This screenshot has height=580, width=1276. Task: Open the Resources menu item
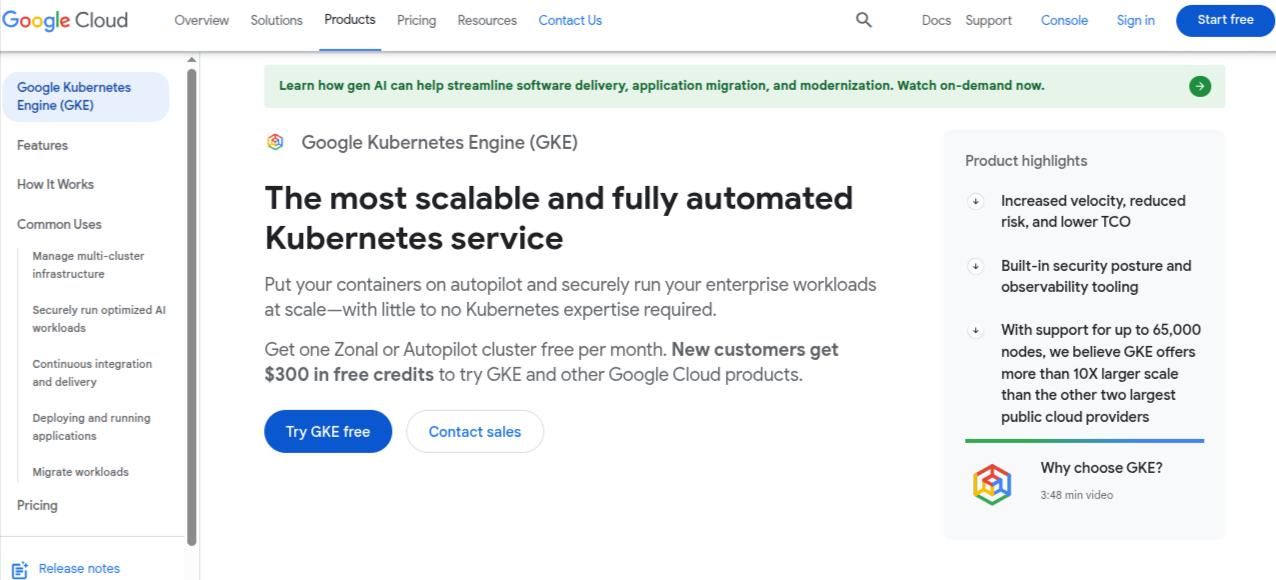487,20
